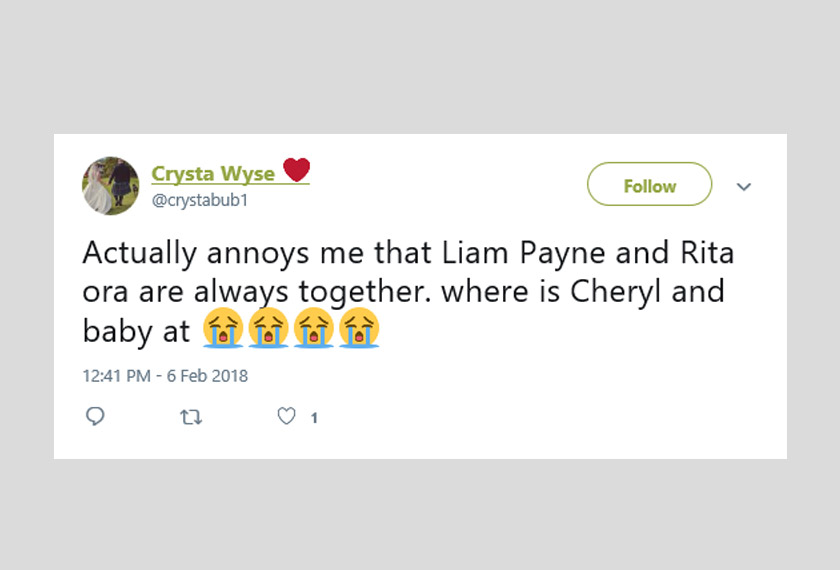Click the red heart emoji beside Crysta Wyse
The image size is (840, 570).
pyautogui.click(x=296, y=171)
